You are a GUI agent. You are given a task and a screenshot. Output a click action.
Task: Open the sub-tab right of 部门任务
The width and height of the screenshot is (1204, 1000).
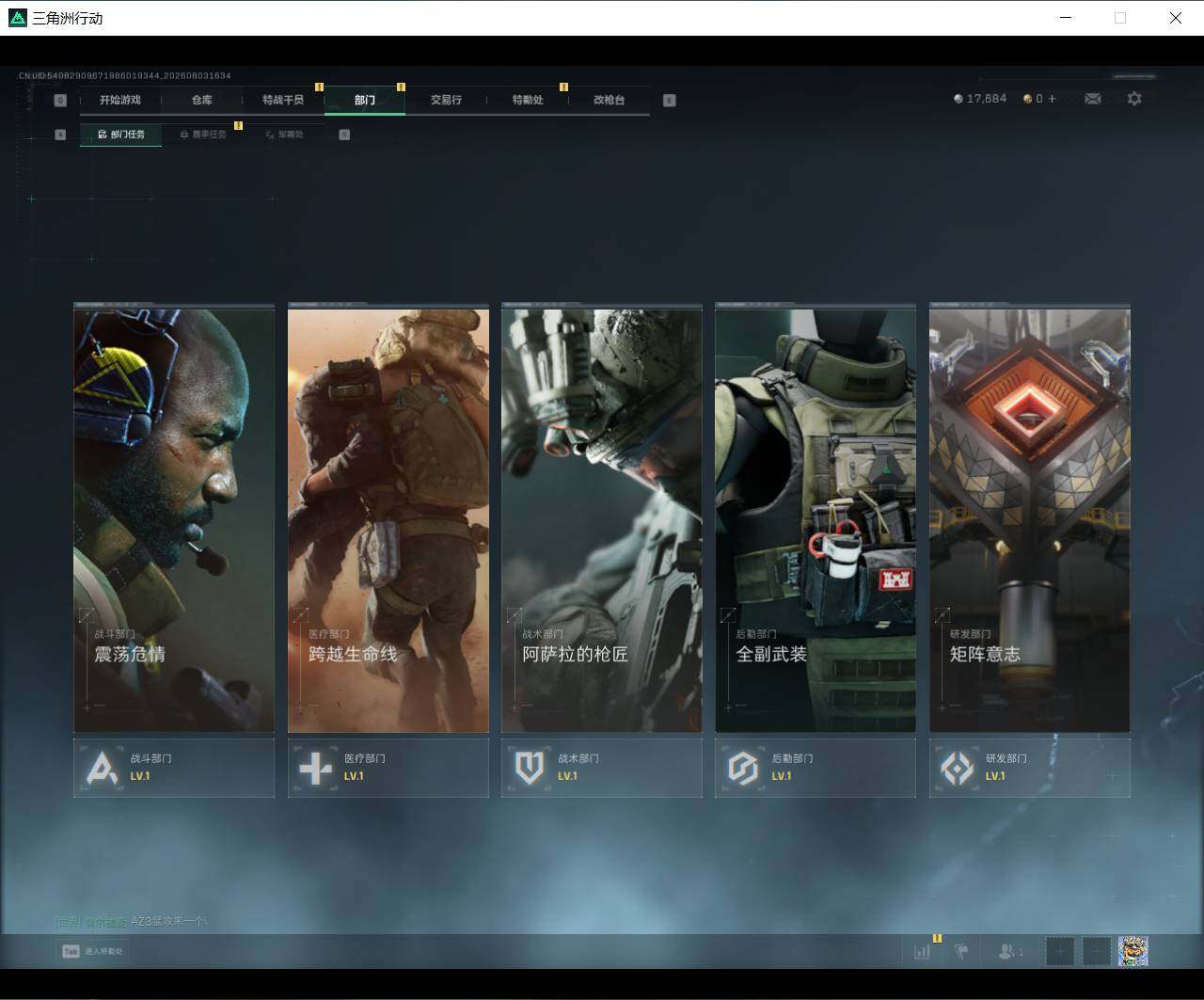(x=202, y=135)
